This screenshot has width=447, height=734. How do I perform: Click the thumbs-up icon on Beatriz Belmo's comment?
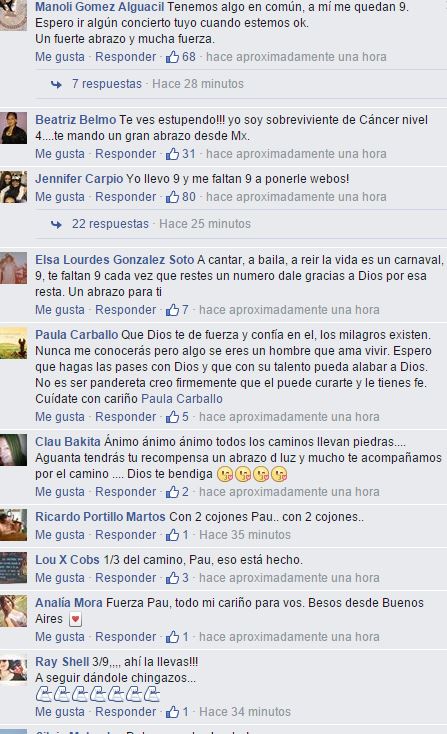[x=172, y=154]
